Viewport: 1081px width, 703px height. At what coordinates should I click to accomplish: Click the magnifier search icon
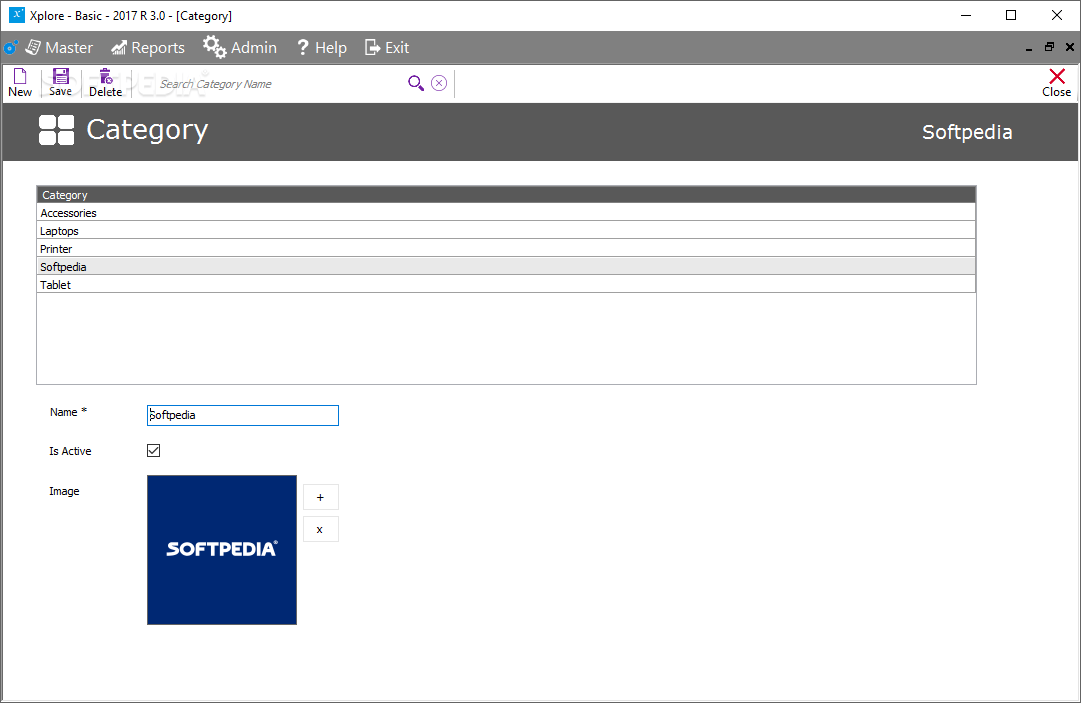(416, 83)
